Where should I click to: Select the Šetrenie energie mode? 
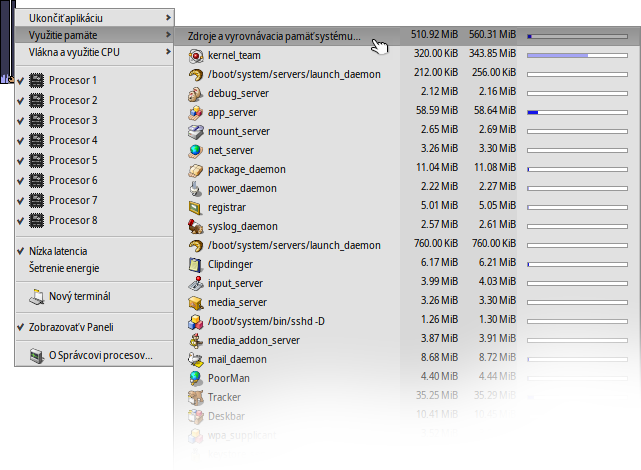click(x=94, y=269)
